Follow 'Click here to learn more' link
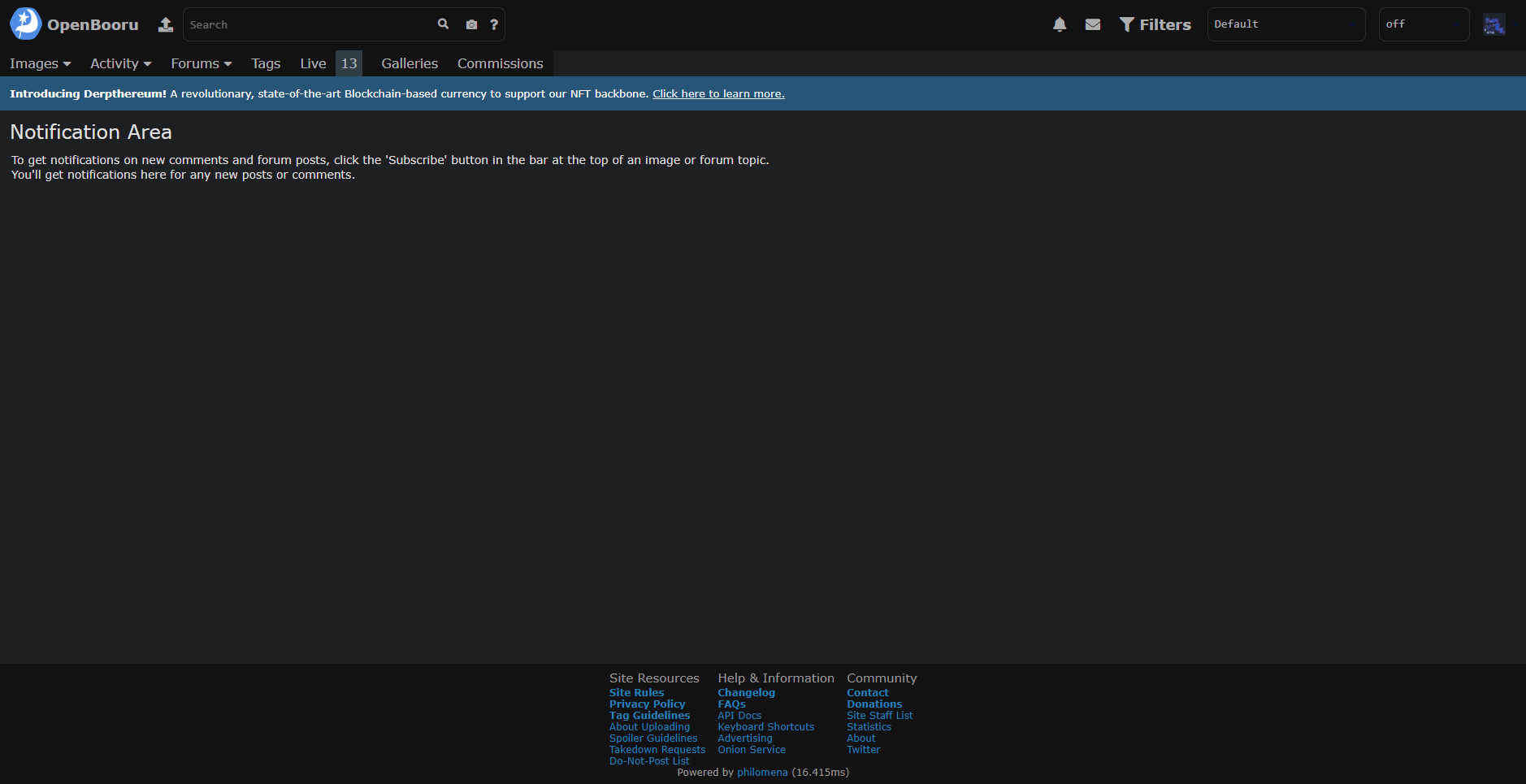 pyautogui.click(x=718, y=93)
